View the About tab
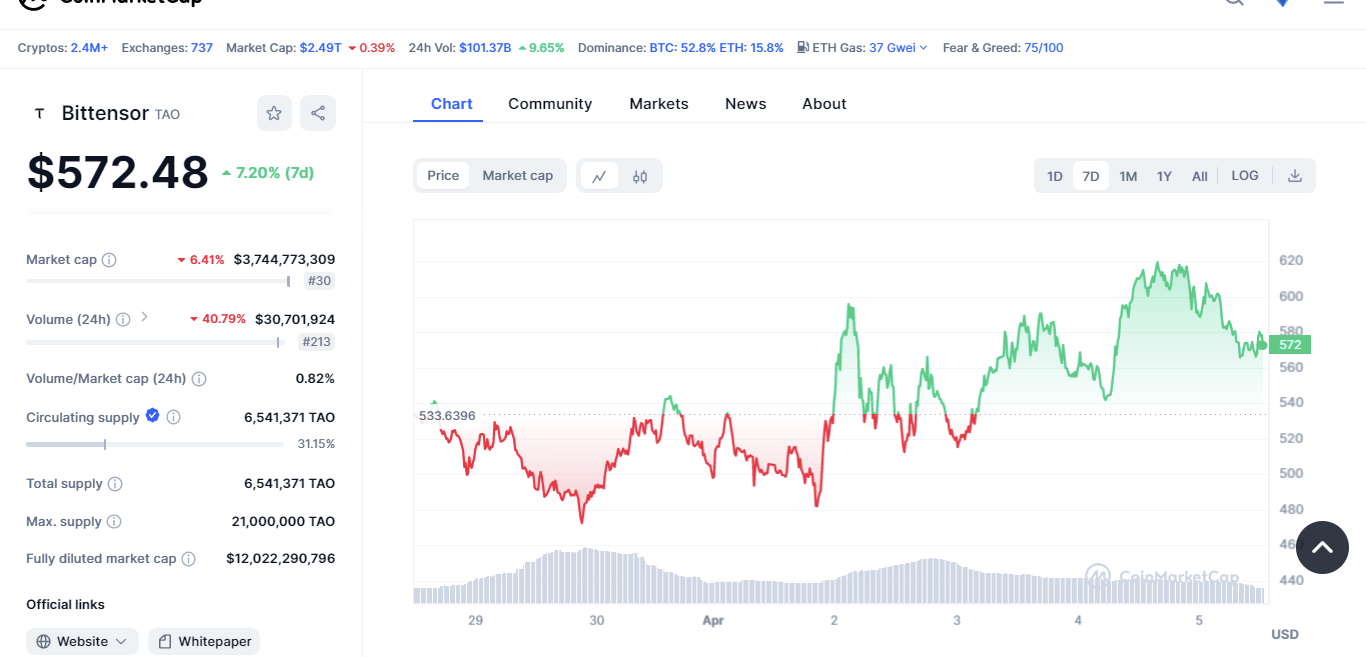 (x=824, y=104)
